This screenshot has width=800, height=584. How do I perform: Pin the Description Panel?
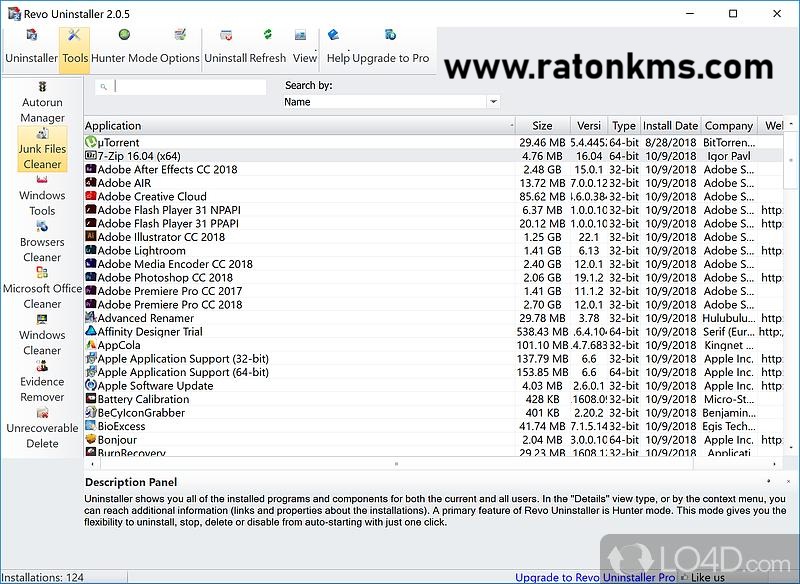tap(768, 481)
